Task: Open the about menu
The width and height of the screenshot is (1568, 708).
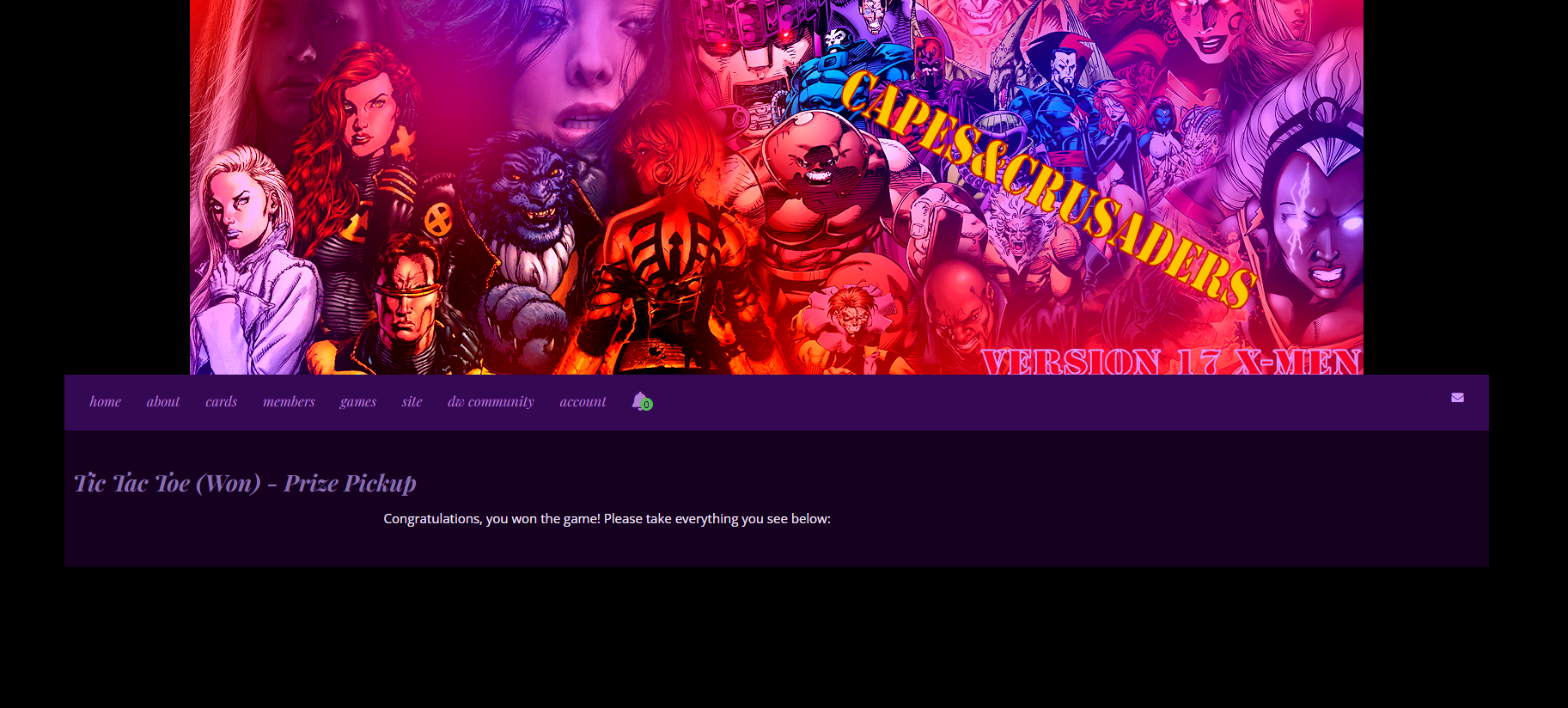Action: click(162, 401)
